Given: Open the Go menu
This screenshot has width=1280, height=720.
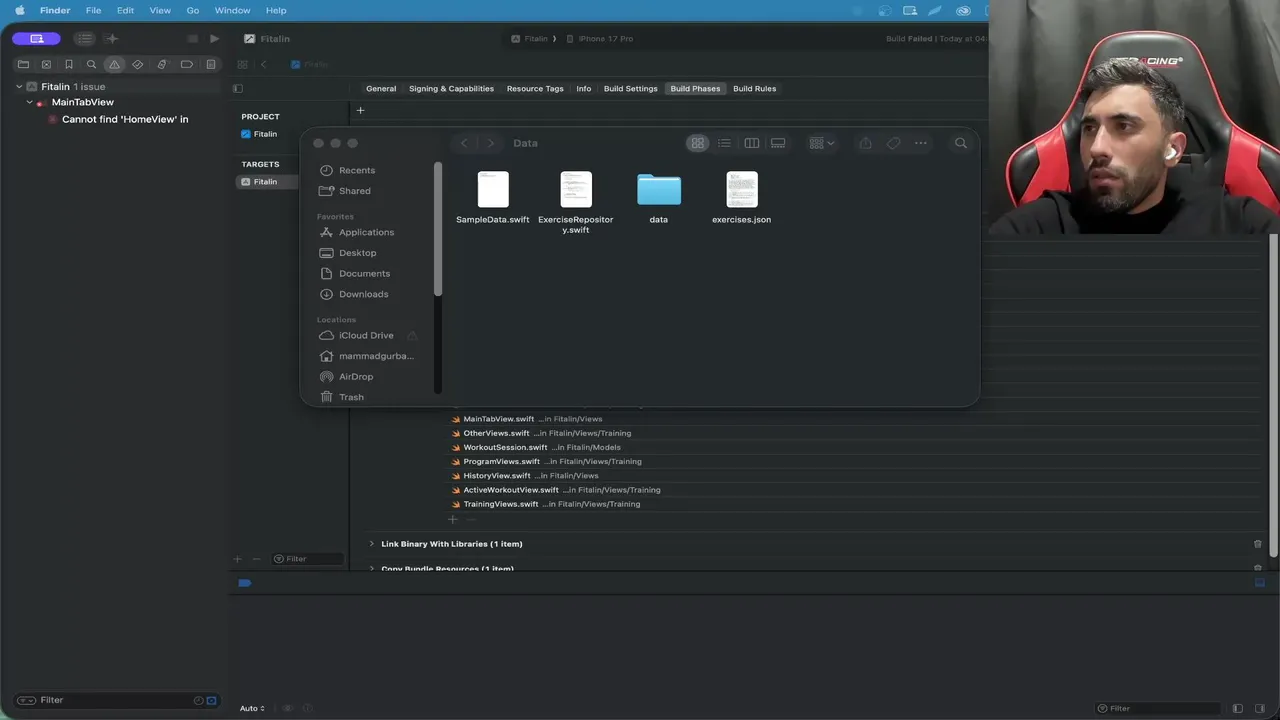Looking at the screenshot, I should (193, 10).
